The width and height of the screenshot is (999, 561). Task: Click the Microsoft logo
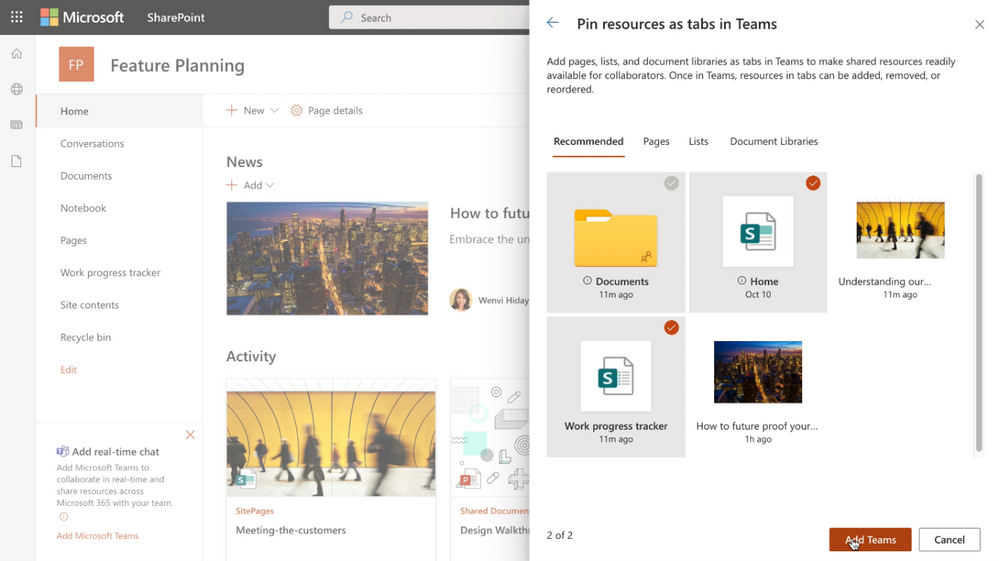click(82, 17)
